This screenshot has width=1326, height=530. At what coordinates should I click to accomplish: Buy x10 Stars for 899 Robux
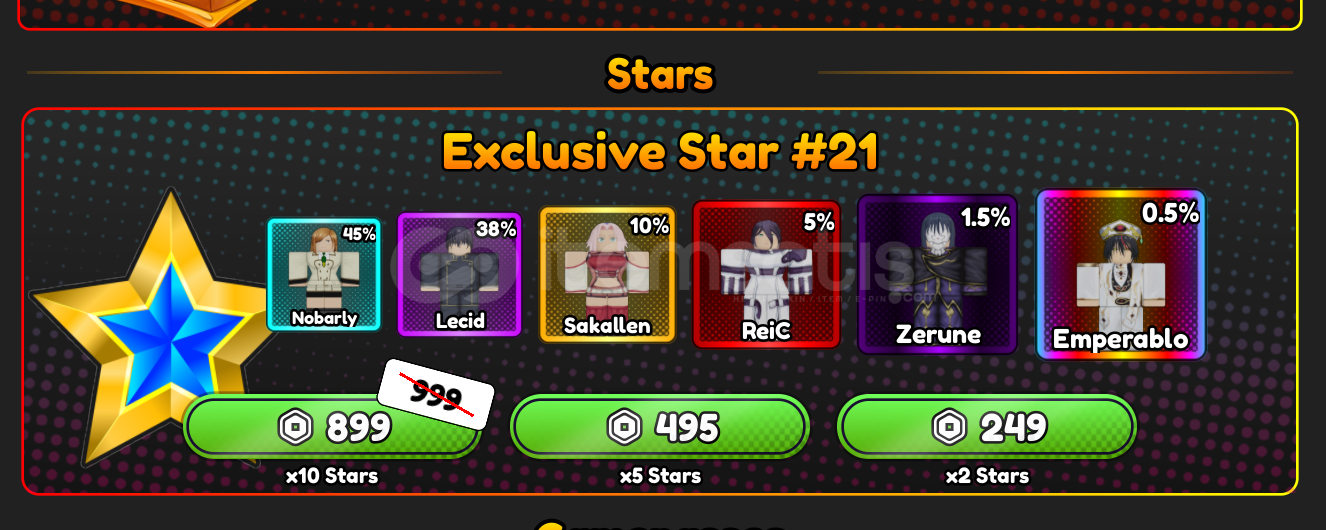pos(332,427)
